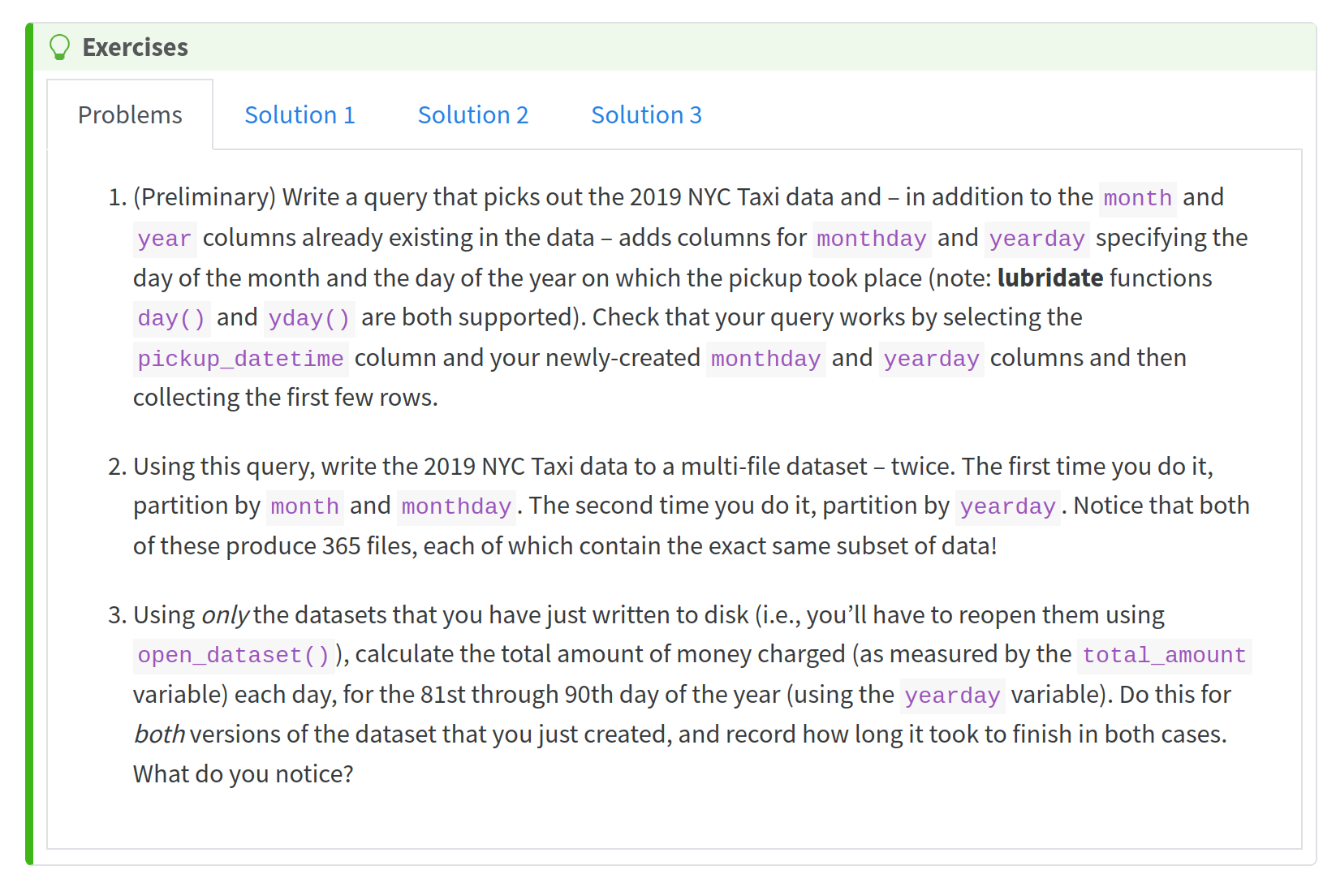The height and width of the screenshot is (896, 1336).
Task: View the Solution 3 tab
Action: [x=646, y=115]
